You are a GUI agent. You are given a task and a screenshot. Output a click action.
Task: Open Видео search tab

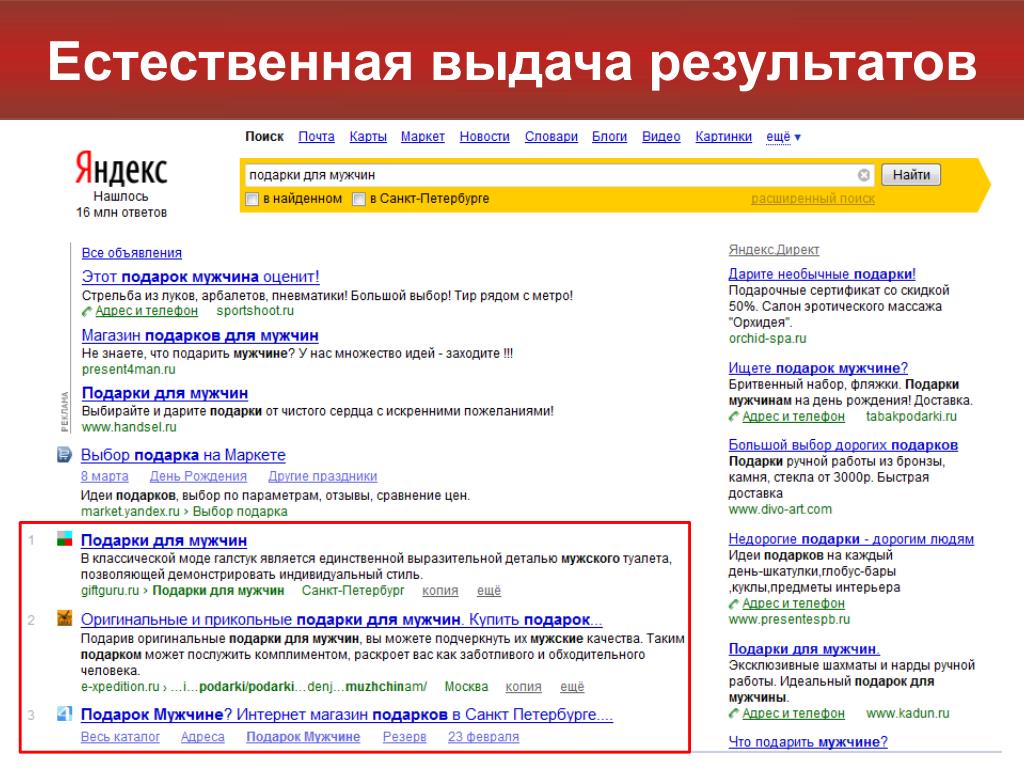pos(661,136)
